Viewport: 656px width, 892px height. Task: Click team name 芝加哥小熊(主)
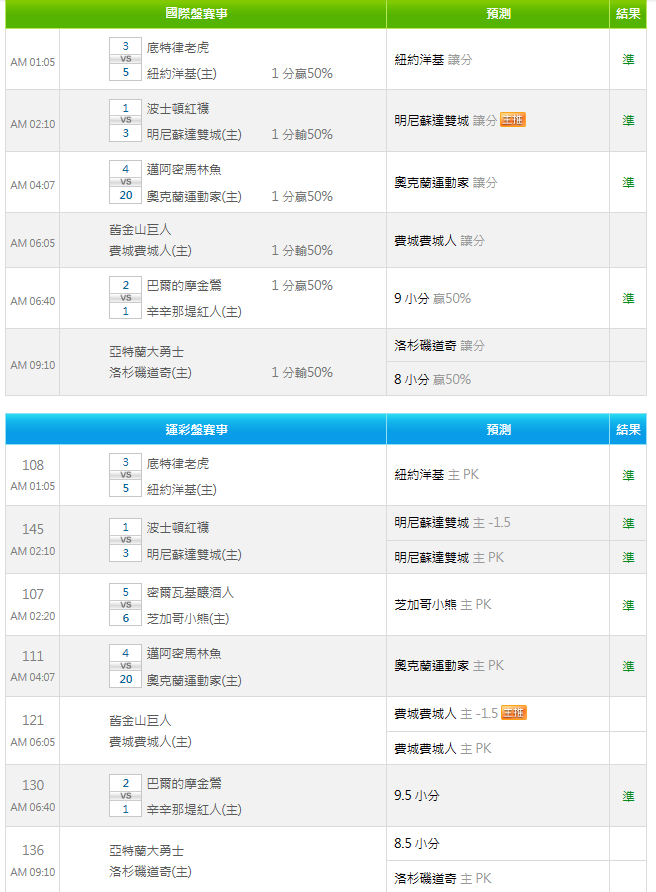[x=188, y=619]
